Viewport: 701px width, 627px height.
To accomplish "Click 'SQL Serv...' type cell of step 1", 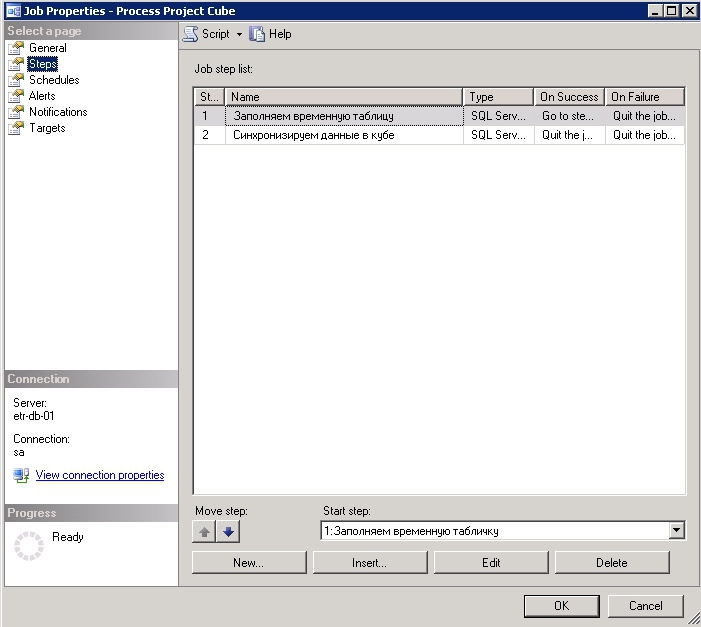I will (498, 116).
